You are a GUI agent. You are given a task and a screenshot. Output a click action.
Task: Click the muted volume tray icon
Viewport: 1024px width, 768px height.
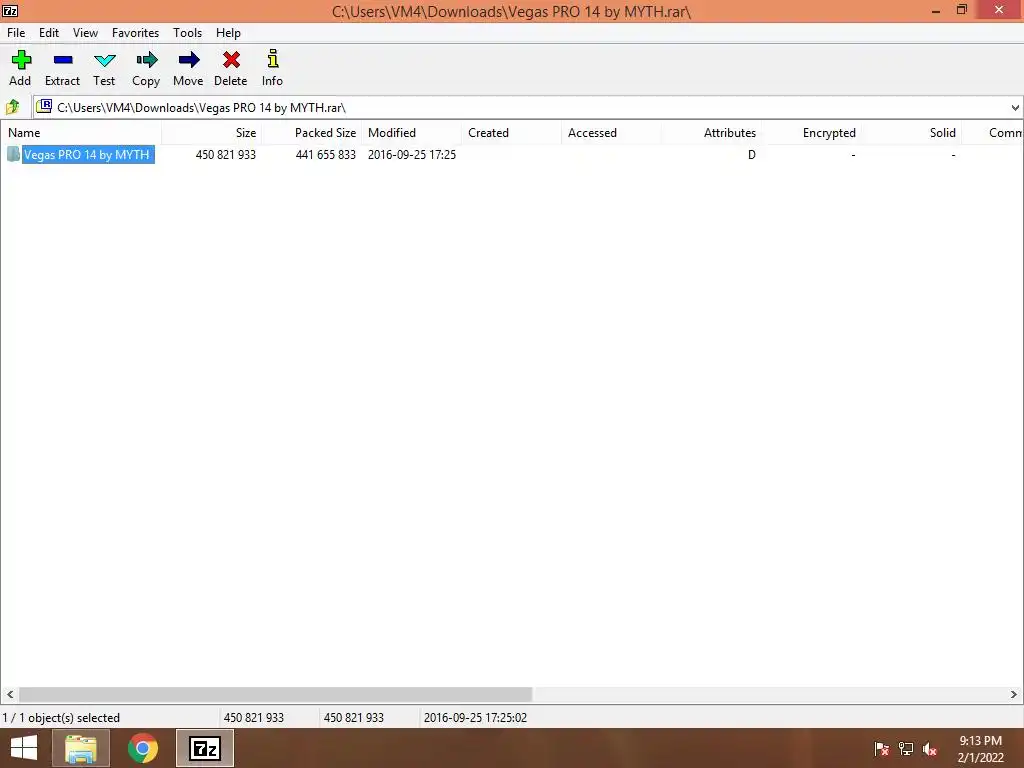click(x=930, y=749)
